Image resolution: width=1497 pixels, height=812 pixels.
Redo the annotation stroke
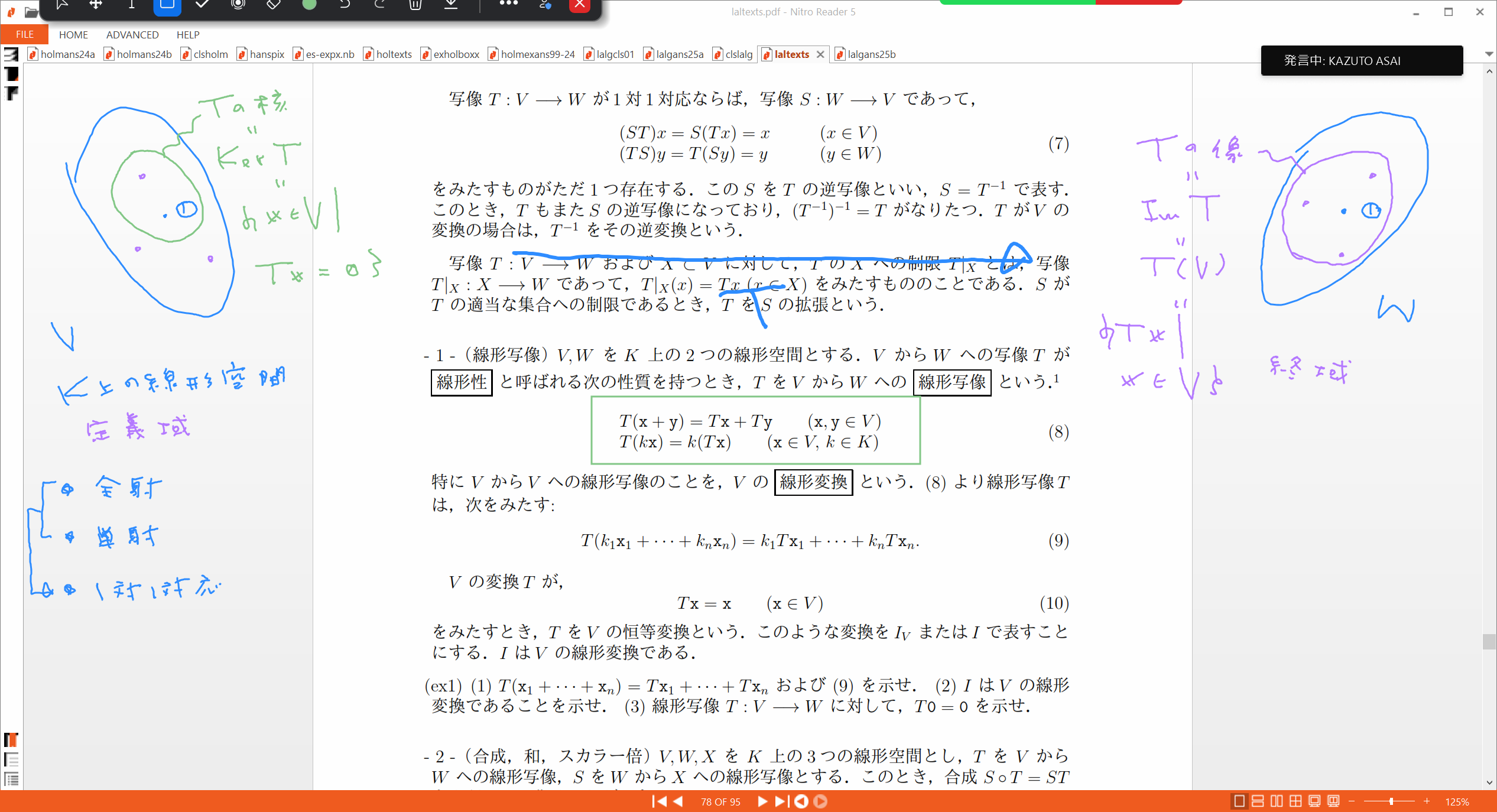380,5
